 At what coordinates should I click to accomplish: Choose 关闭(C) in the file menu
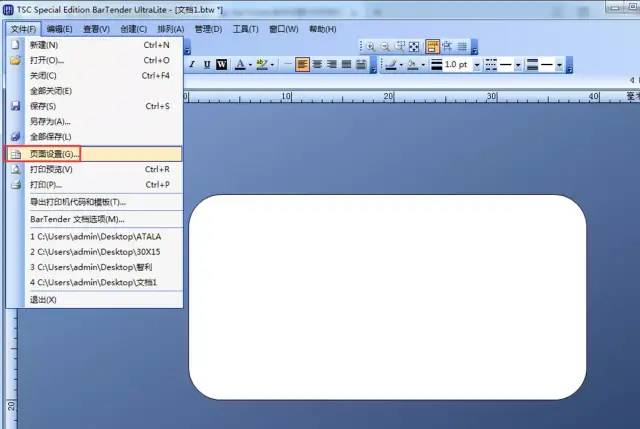click(x=94, y=76)
